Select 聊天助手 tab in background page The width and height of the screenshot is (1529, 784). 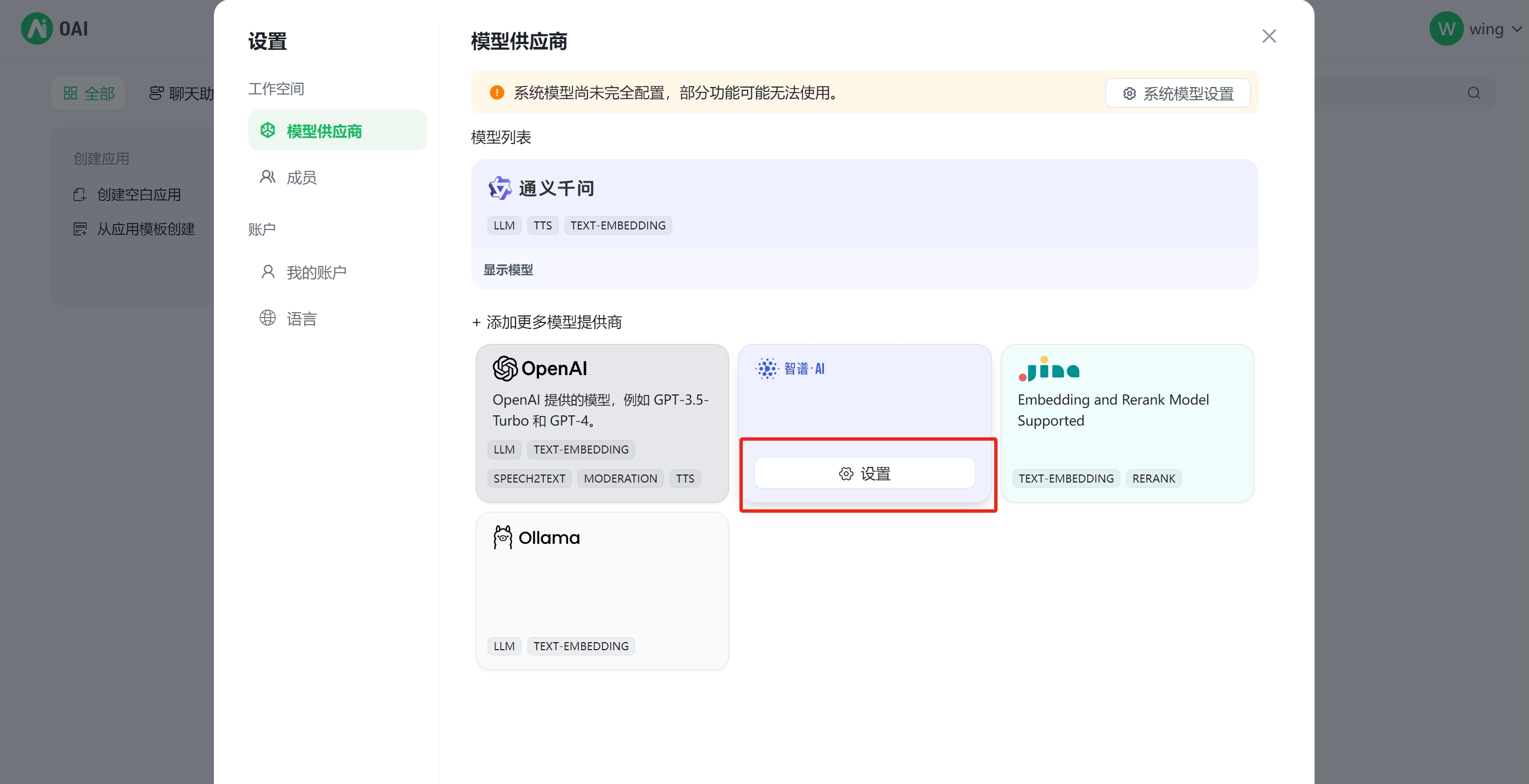coord(181,93)
